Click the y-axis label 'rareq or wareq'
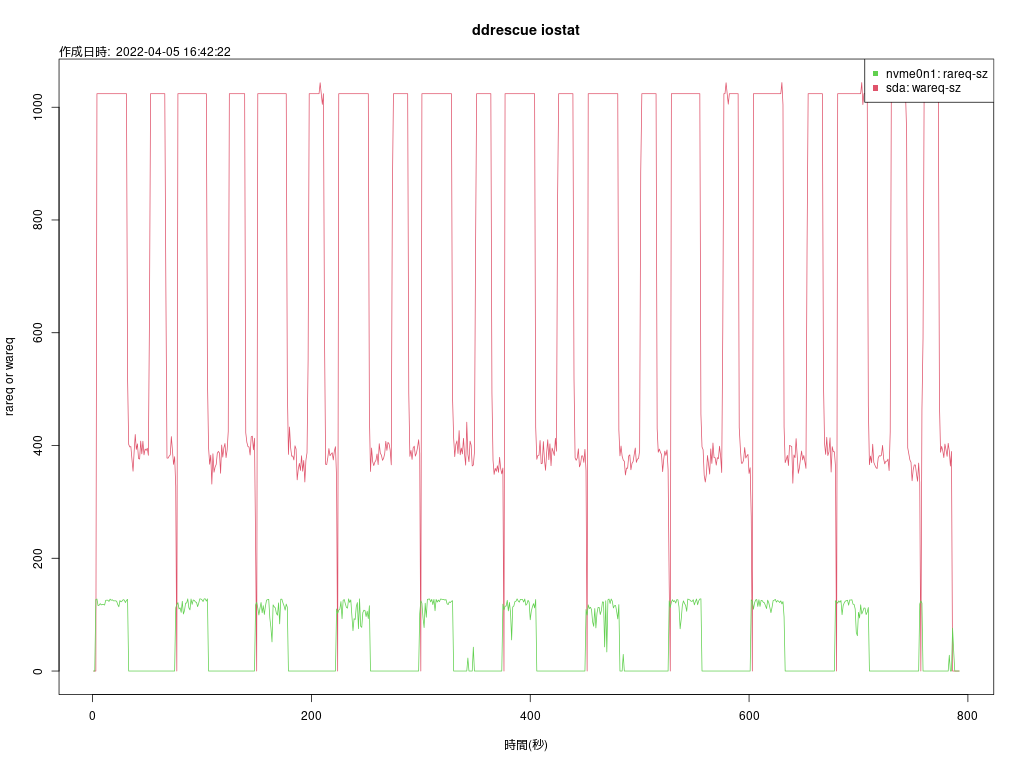 9,376
